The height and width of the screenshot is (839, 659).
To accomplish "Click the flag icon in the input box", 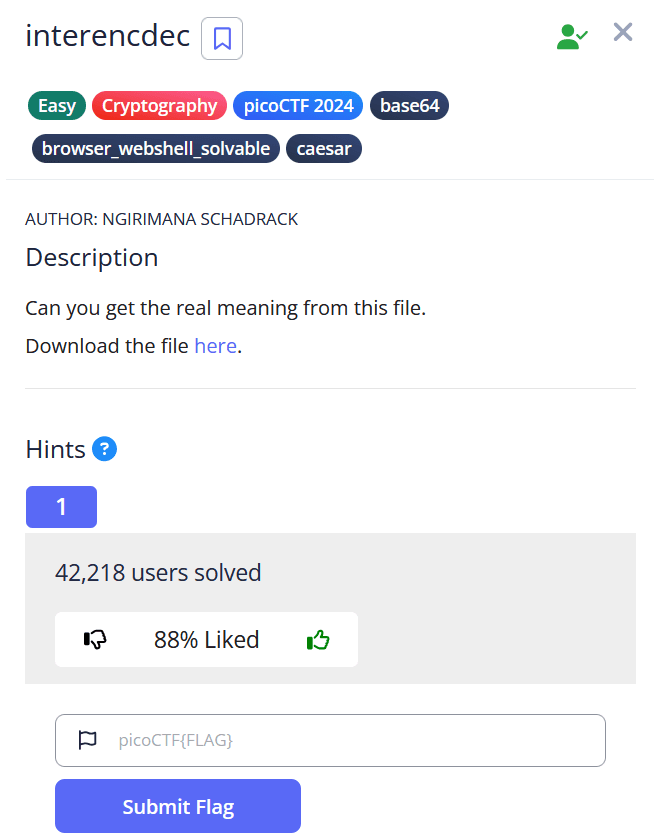I will coord(88,740).
